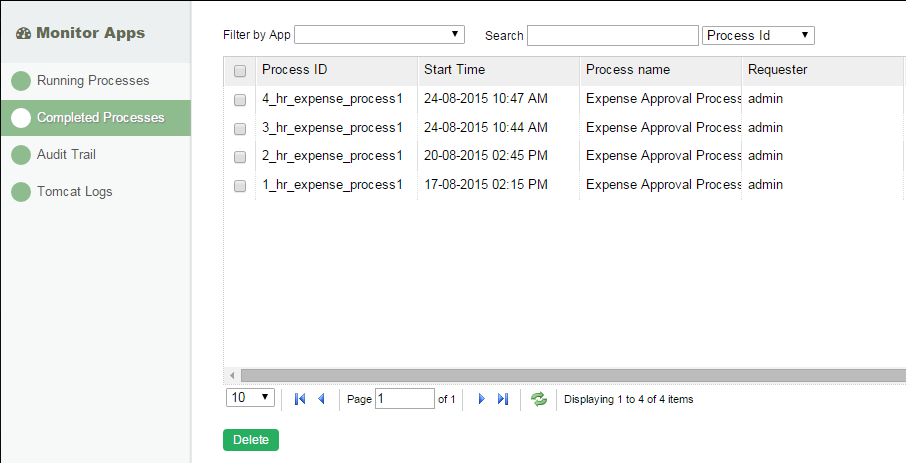Viewport: 906px width, 463px height.
Task: Refresh the completed processes grid
Action: click(539, 399)
